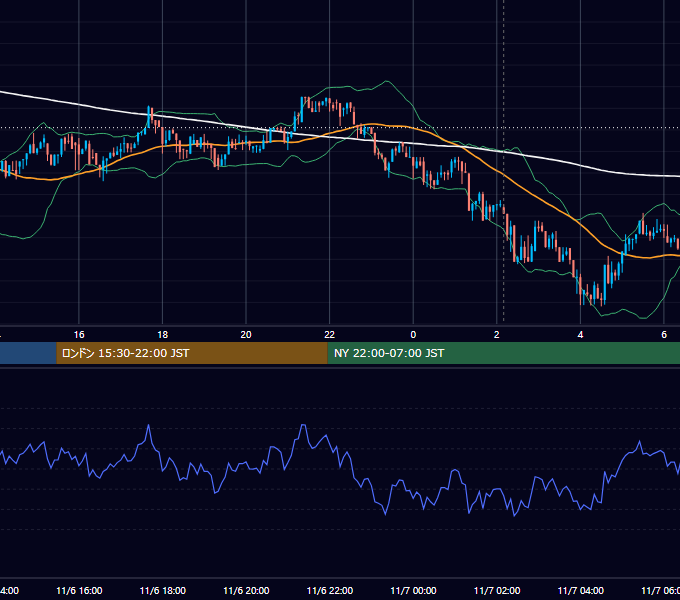Image resolution: width=680 pixels, height=600 pixels.
Task: Click the 4 hour label on price chart axis
Action: [x=580, y=335]
